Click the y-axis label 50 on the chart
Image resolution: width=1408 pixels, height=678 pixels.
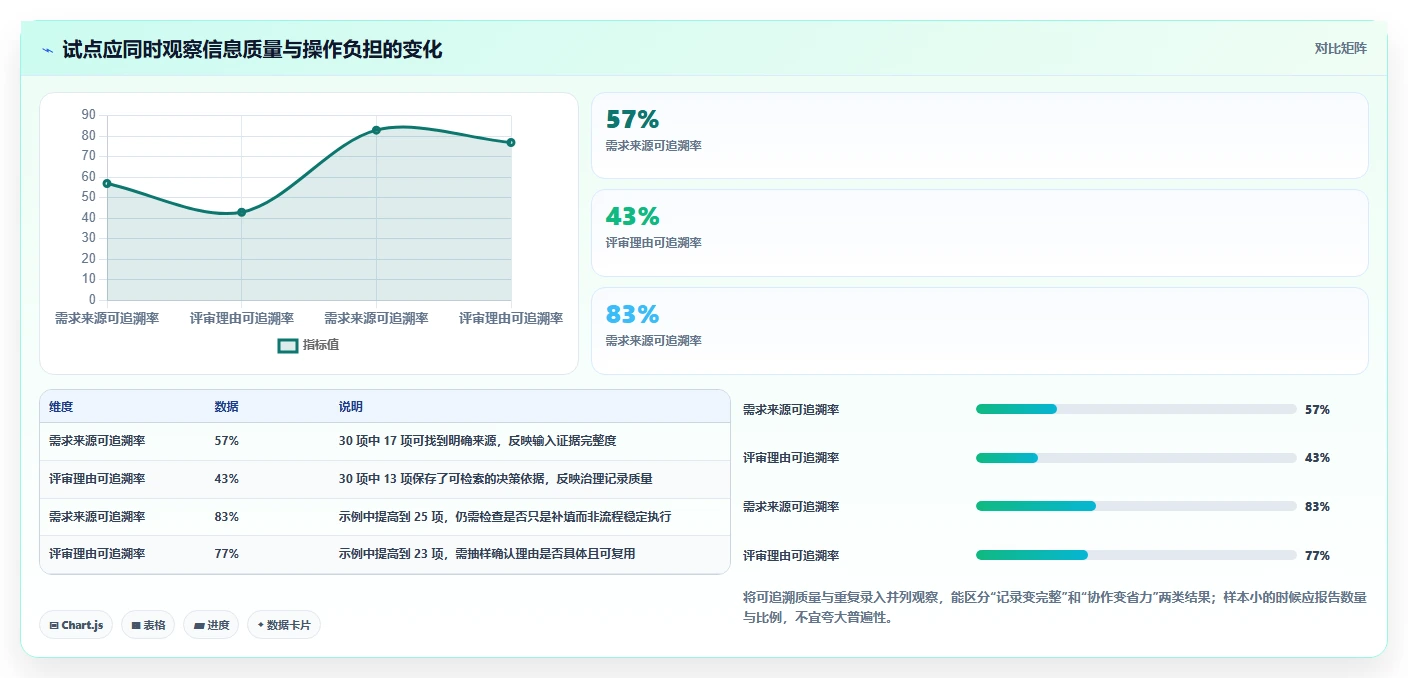click(89, 197)
